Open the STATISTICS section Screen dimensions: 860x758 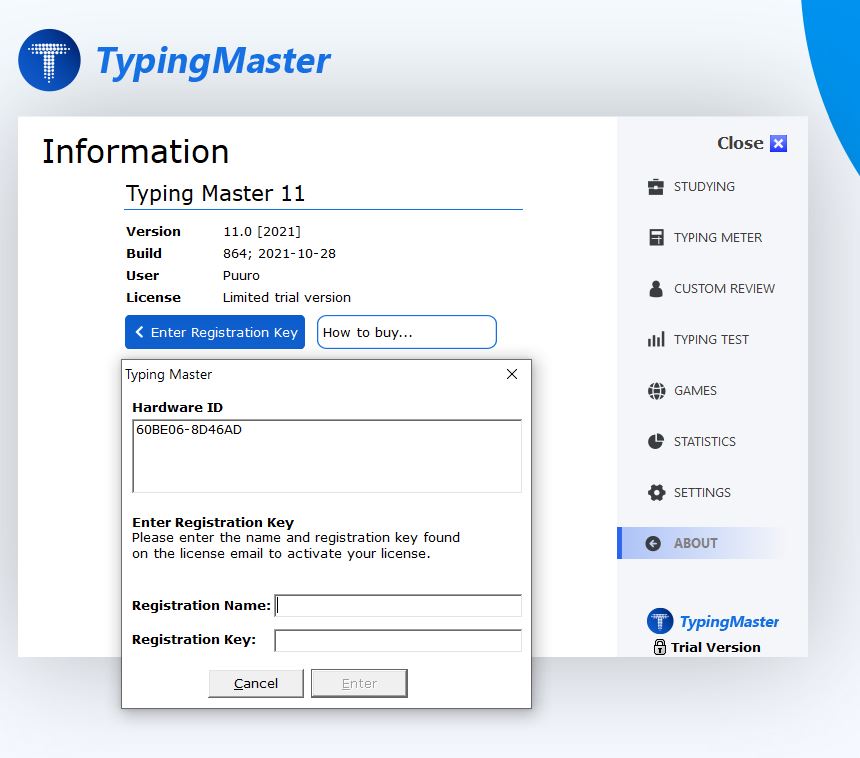pos(704,442)
